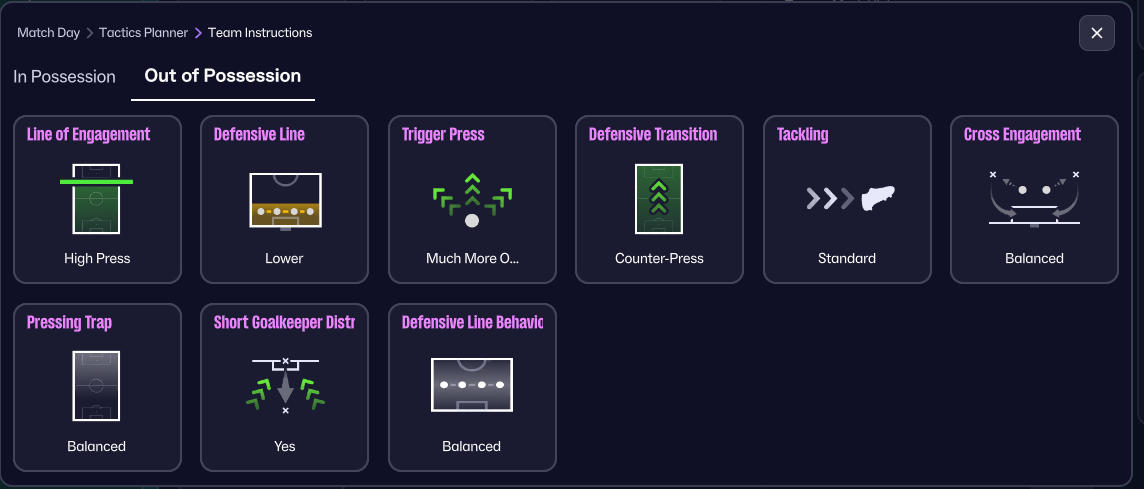Go to Match Day breadcrumb
Screen dimensions: 1144x489
pos(48,33)
